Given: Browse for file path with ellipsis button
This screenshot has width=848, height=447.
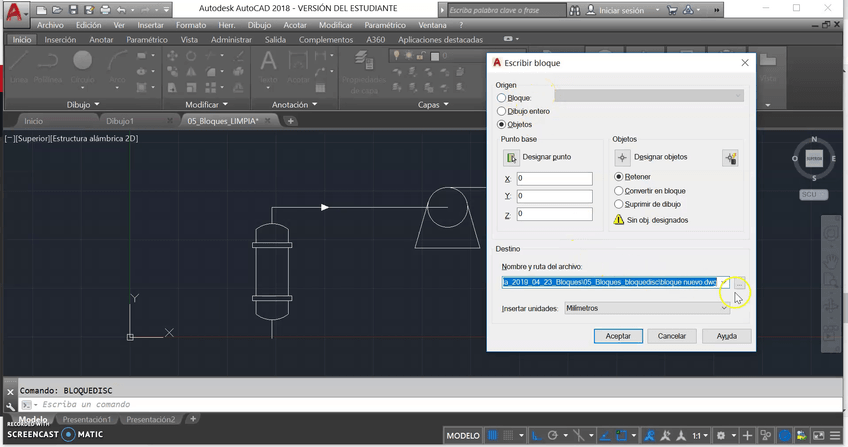Looking at the screenshot, I should pos(740,283).
